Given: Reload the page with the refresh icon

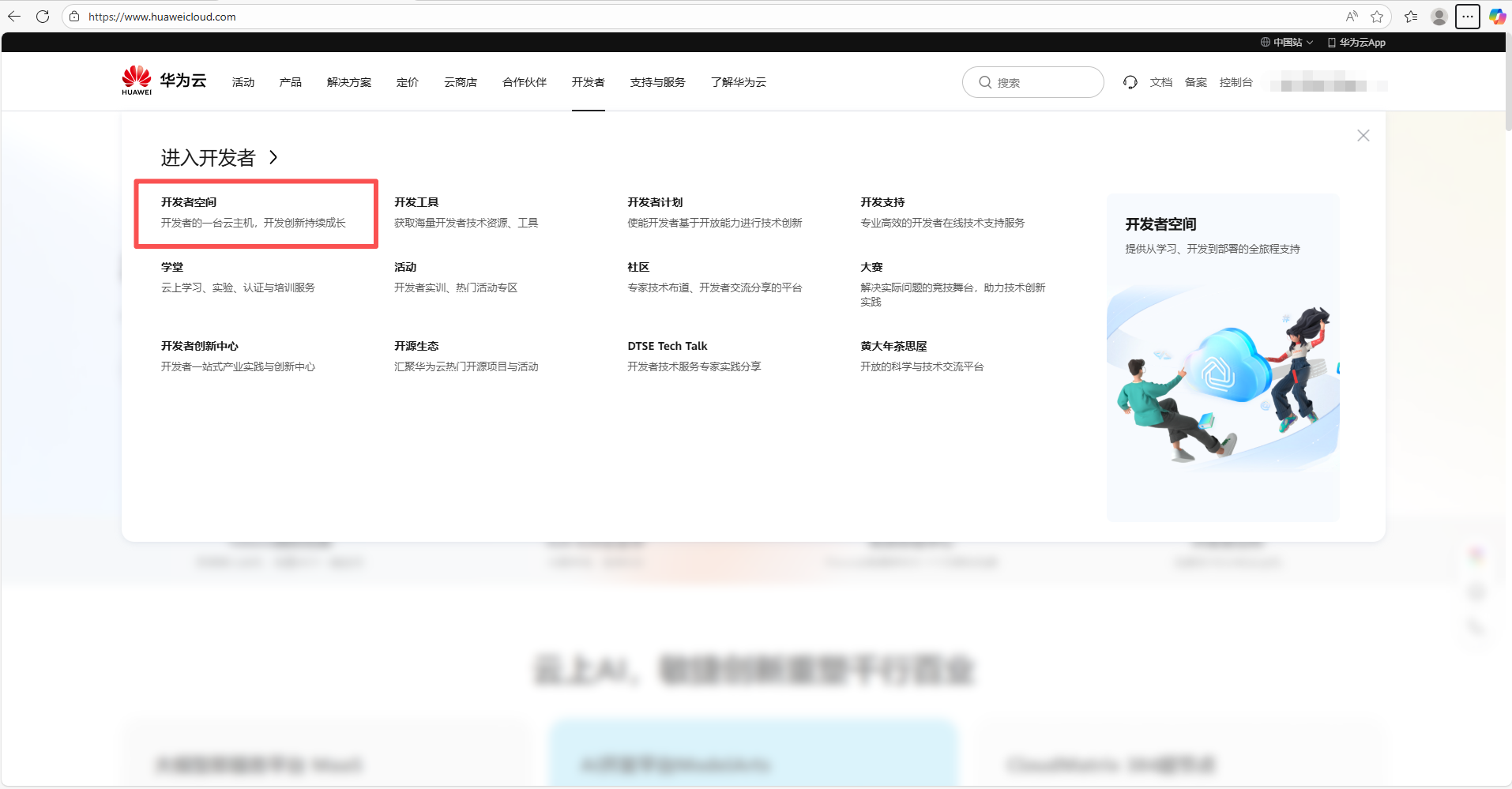Looking at the screenshot, I should pyautogui.click(x=43, y=17).
